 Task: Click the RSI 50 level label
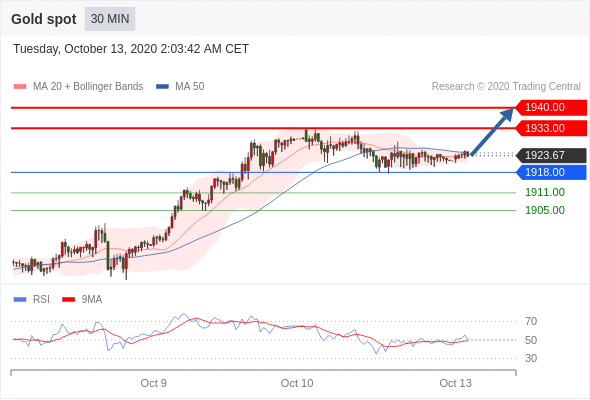tap(531, 340)
